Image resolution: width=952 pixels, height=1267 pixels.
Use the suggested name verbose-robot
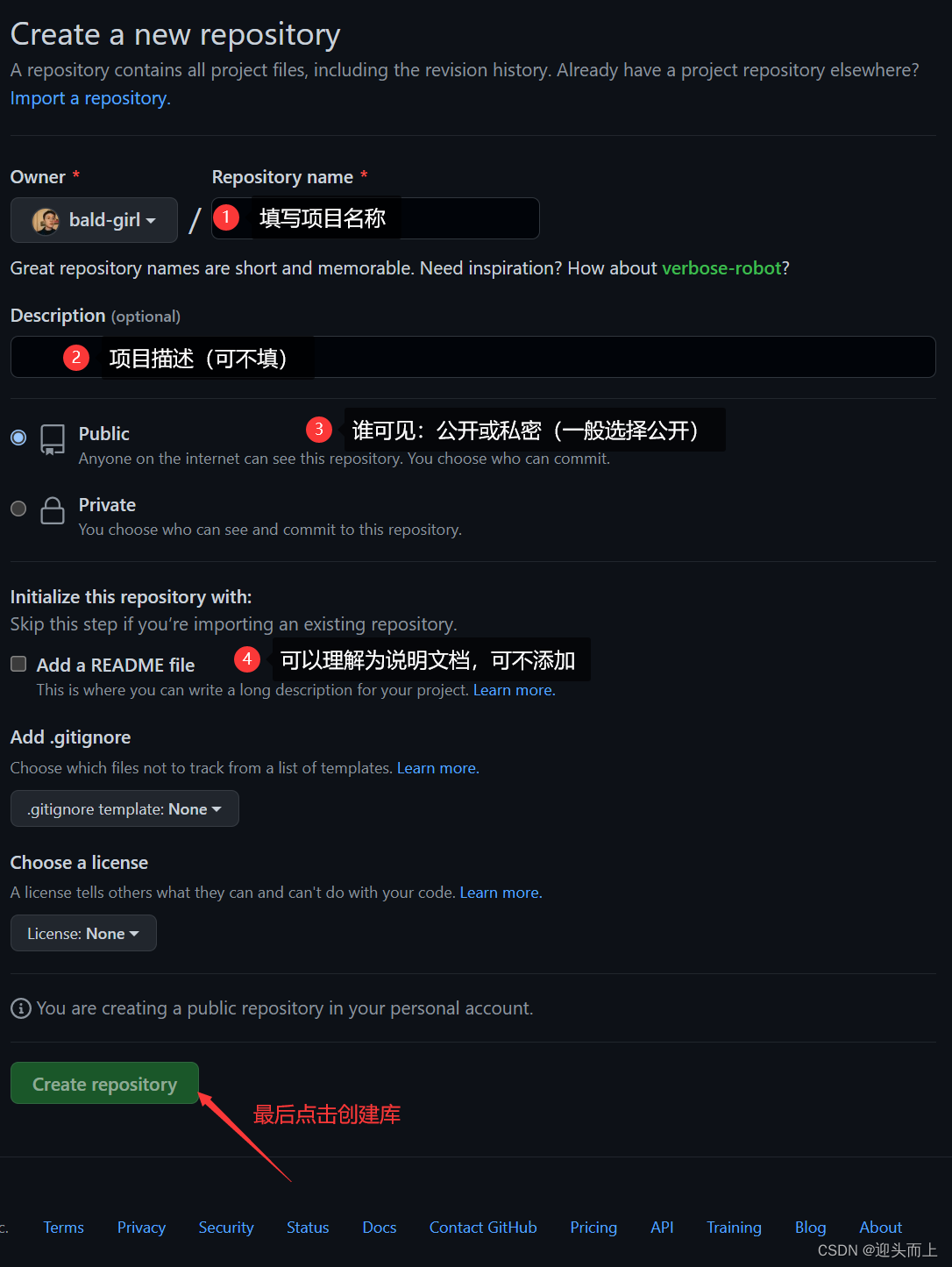[721, 268]
